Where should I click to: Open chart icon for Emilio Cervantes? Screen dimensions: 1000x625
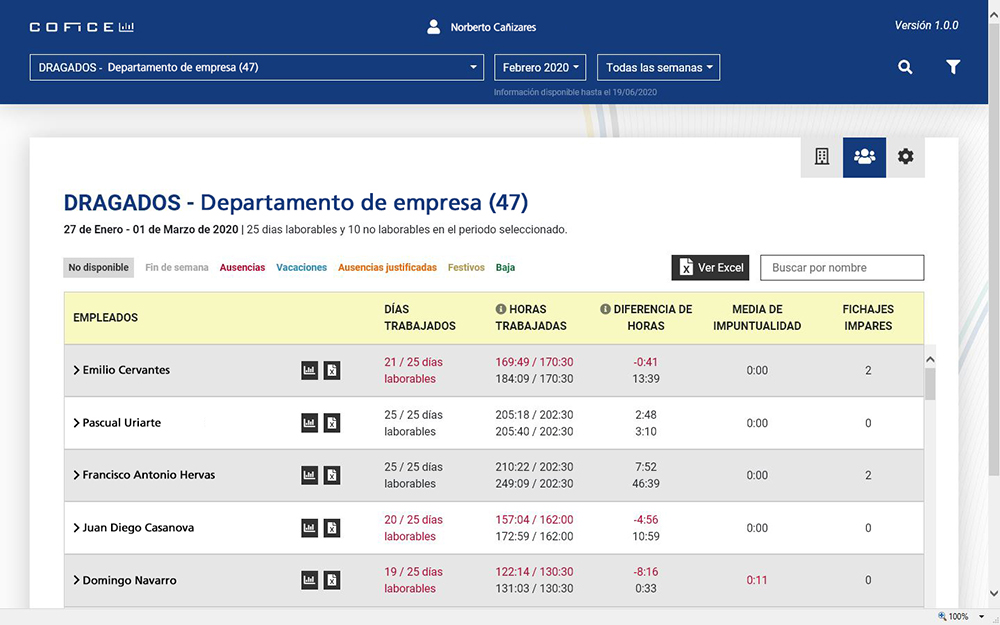pyautogui.click(x=310, y=370)
